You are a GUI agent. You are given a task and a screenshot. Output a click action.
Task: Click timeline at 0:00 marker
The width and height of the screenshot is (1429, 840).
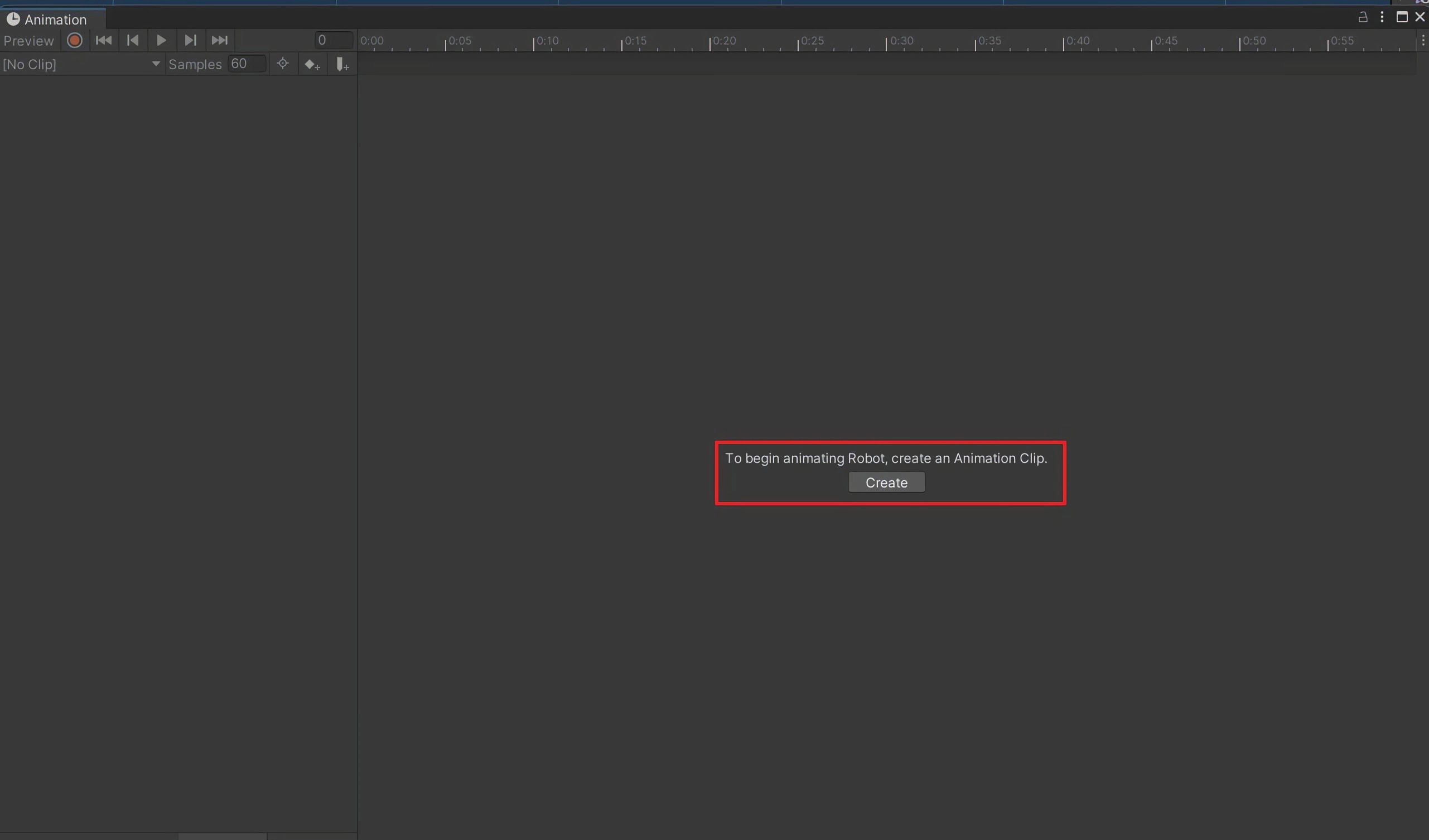click(x=372, y=41)
